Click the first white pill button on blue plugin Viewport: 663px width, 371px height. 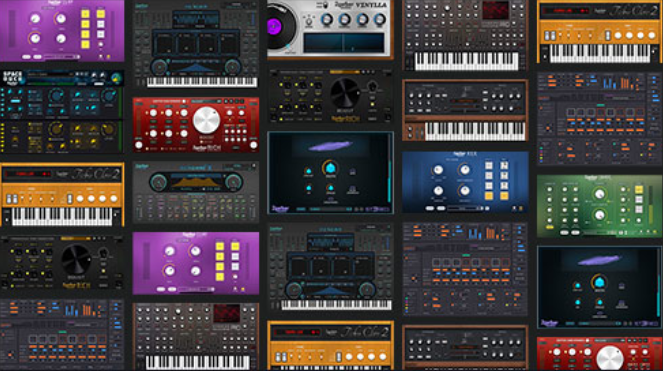[x=430, y=208]
